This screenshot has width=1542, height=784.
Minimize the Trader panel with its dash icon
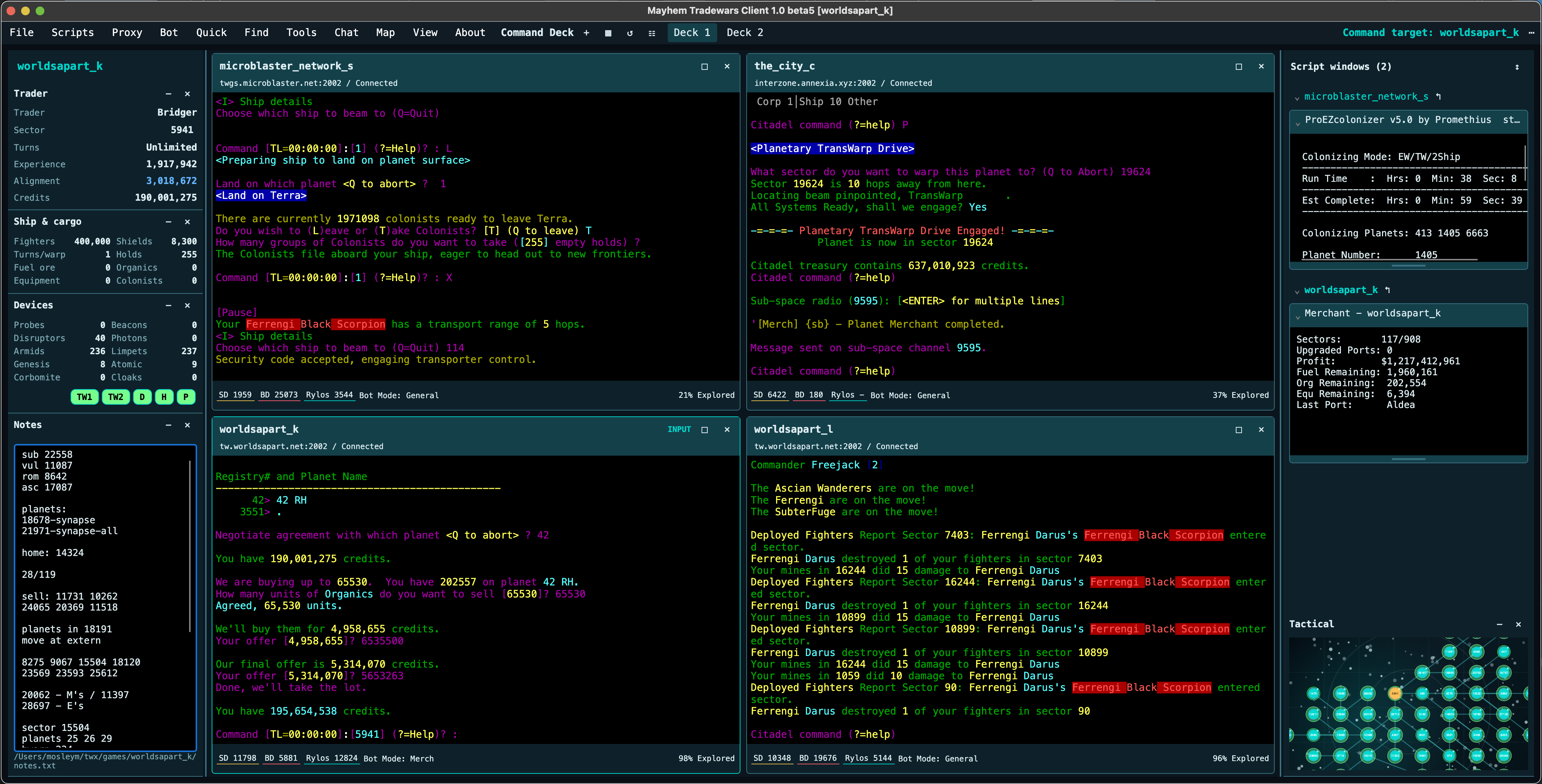(168, 94)
